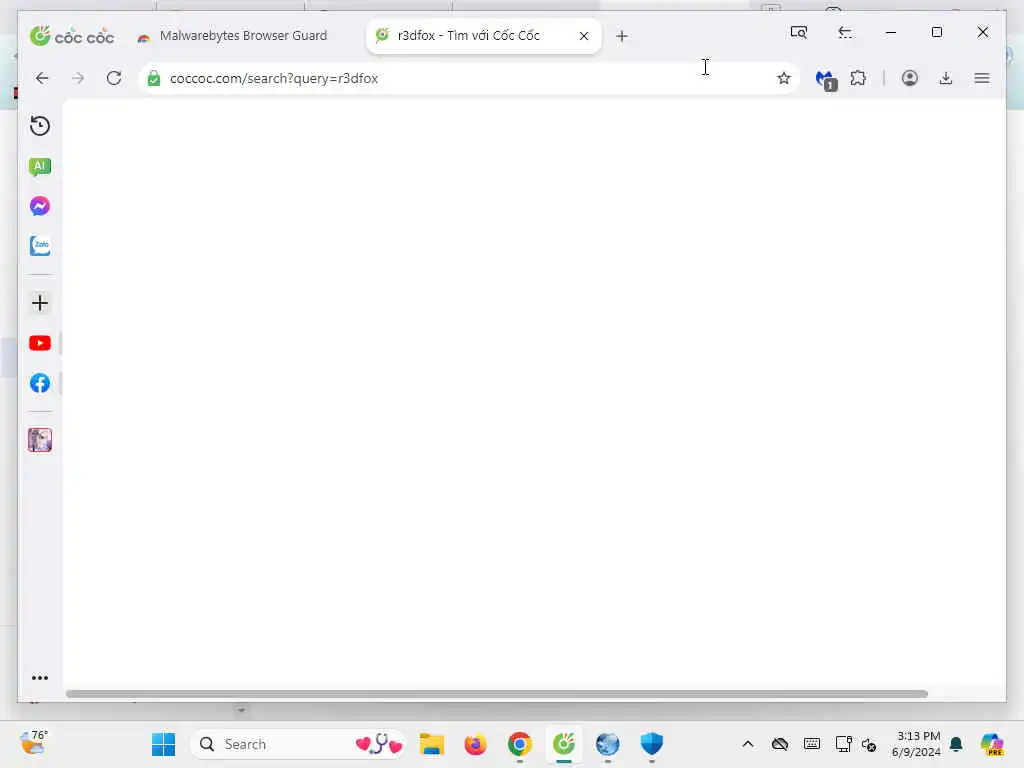Image resolution: width=1024 pixels, height=768 pixels.
Task: Launch Firefox from taskbar
Action: tap(475, 744)
